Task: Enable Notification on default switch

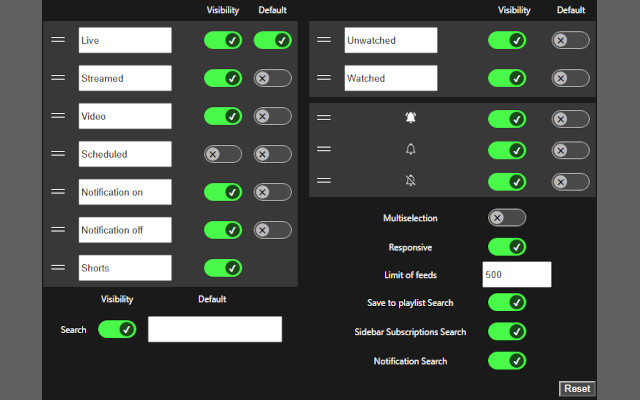Action: pyautogui.click(x=273, y=192)
